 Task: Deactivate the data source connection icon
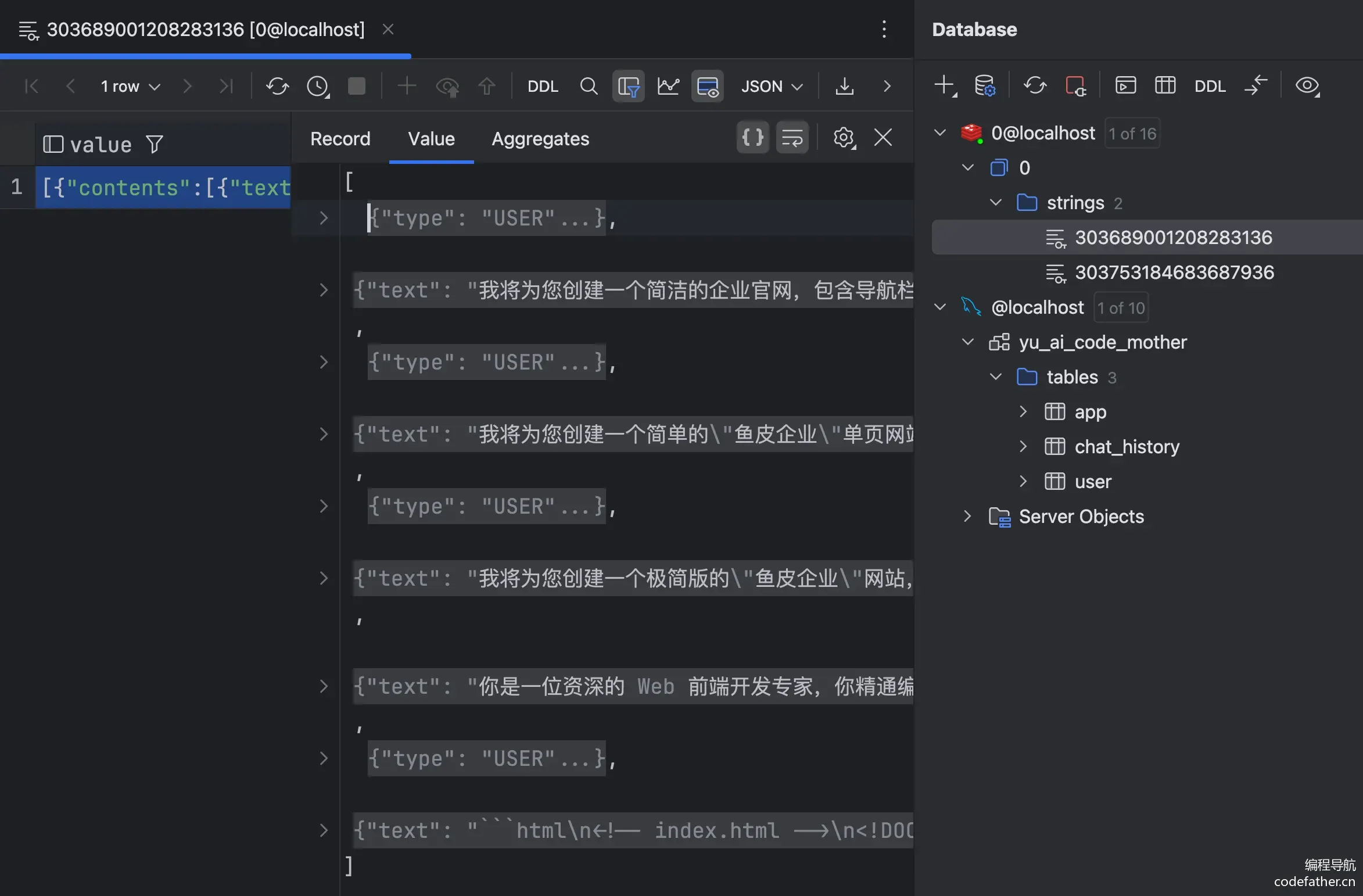click(1075, 86)
